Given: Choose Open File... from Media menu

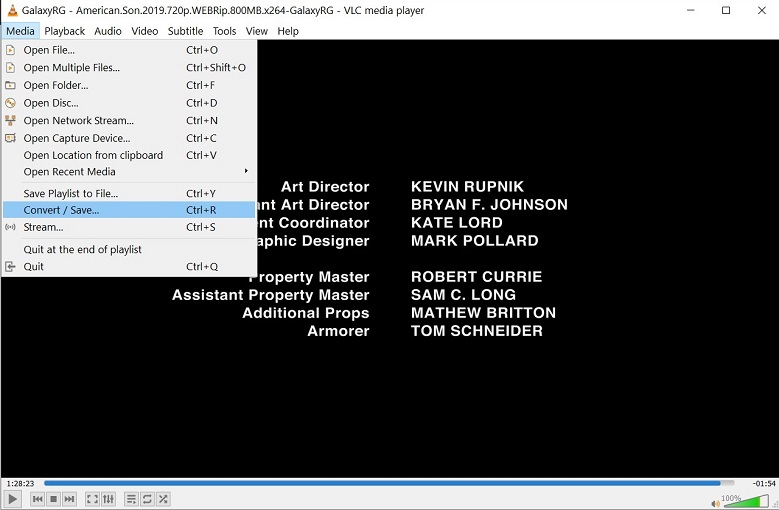Looking at the screenshot, I should click(129, 50).
